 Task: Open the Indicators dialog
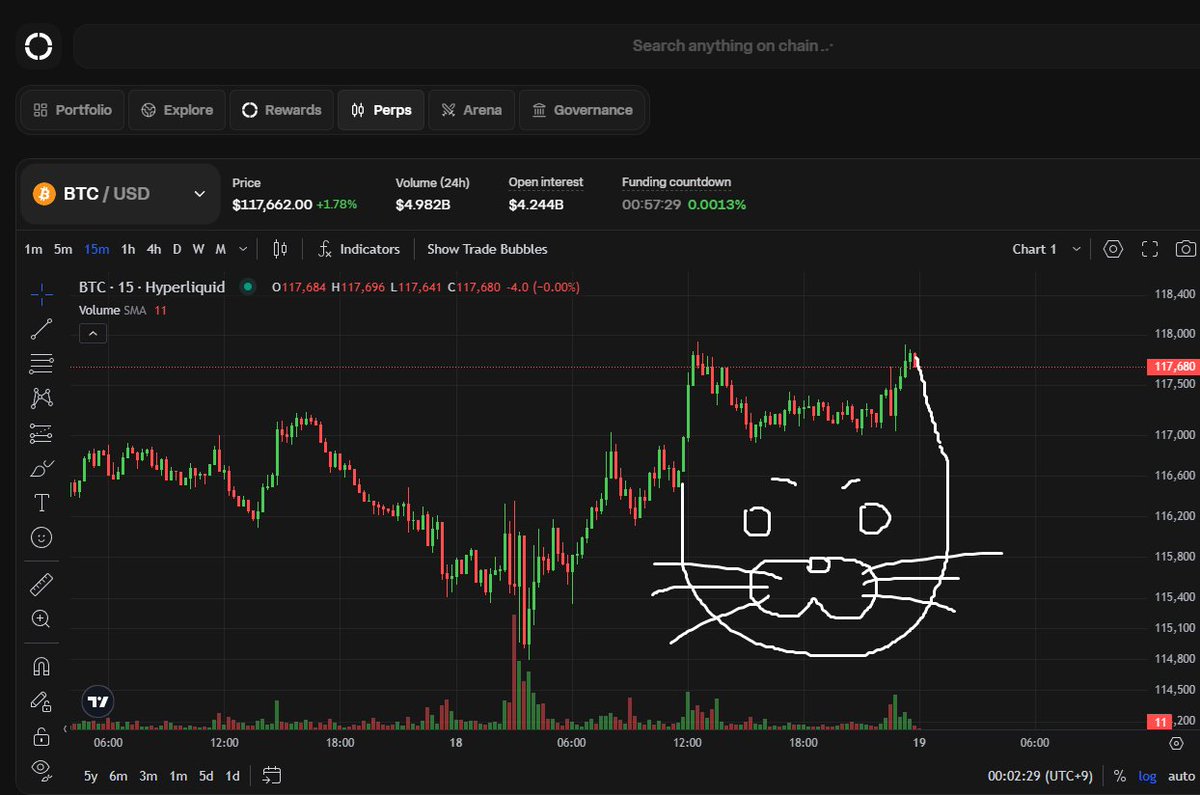click(359, 249)
